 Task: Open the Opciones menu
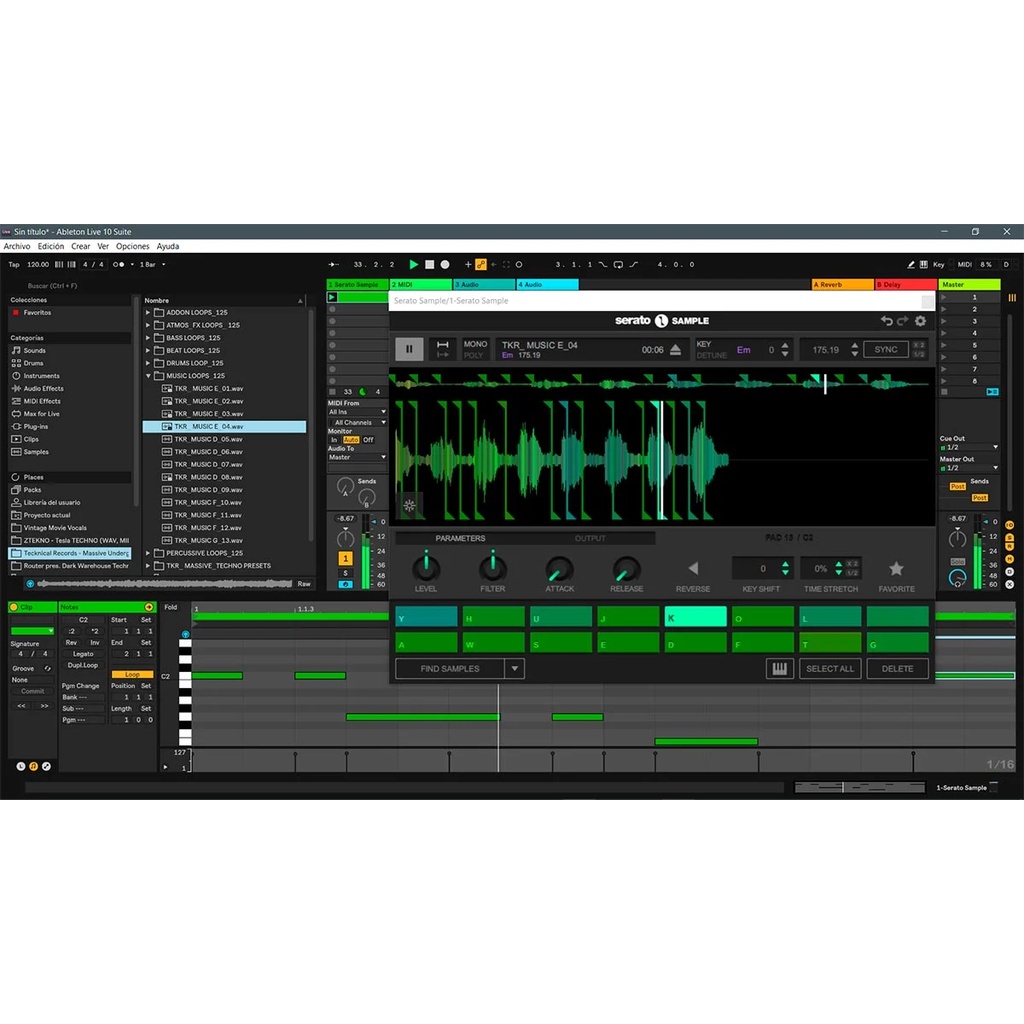[133, 246]
